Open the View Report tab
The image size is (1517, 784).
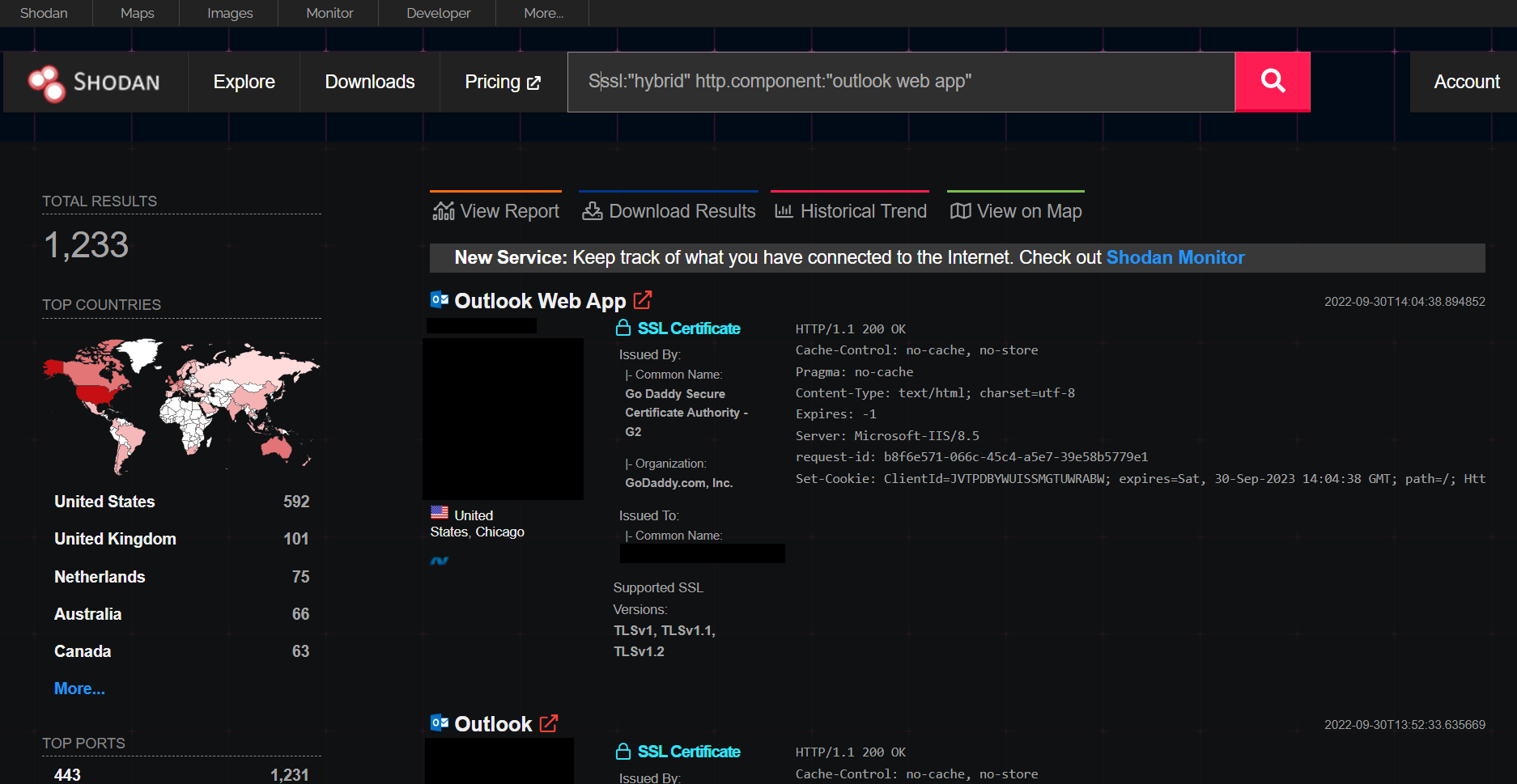pyautogui.click(x=495, y=210)
